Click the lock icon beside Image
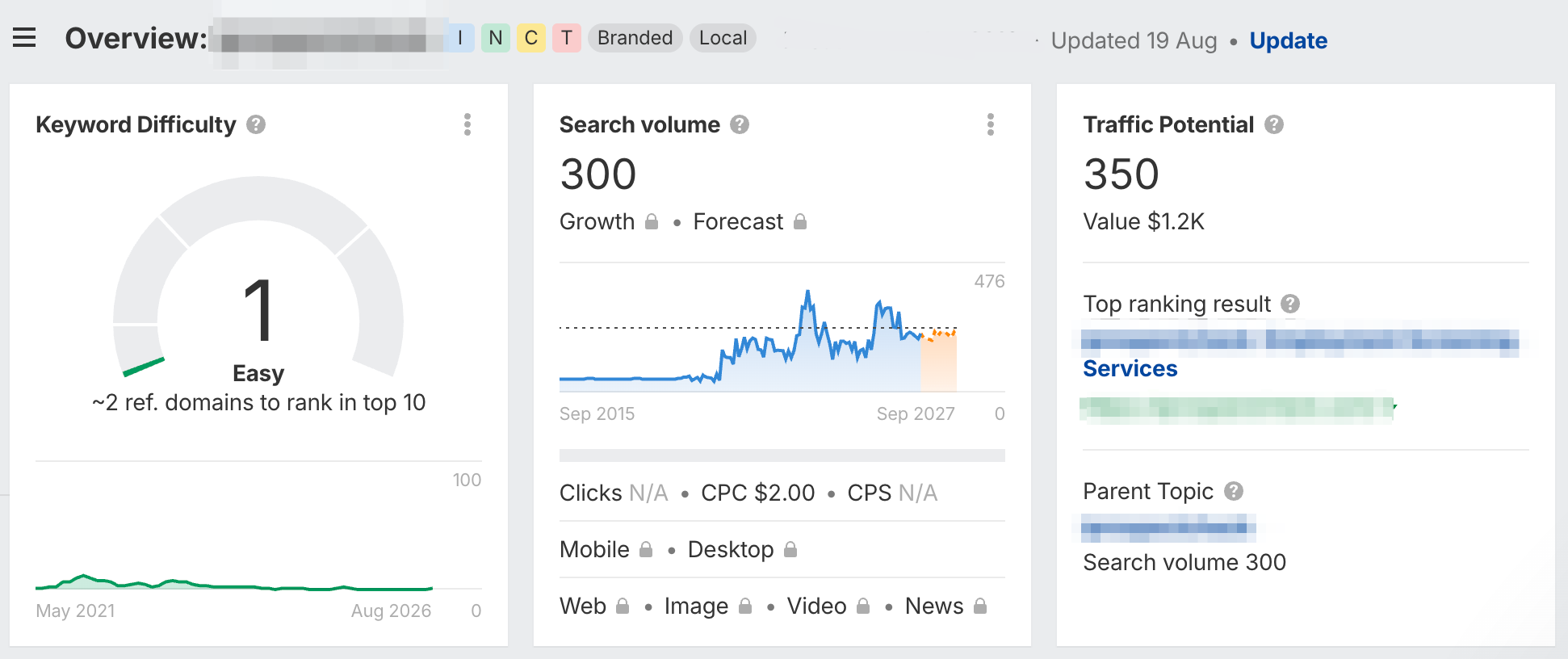The height and width of the screenshot is (659, 1568). pyautogui.click(x=745, y=606)
